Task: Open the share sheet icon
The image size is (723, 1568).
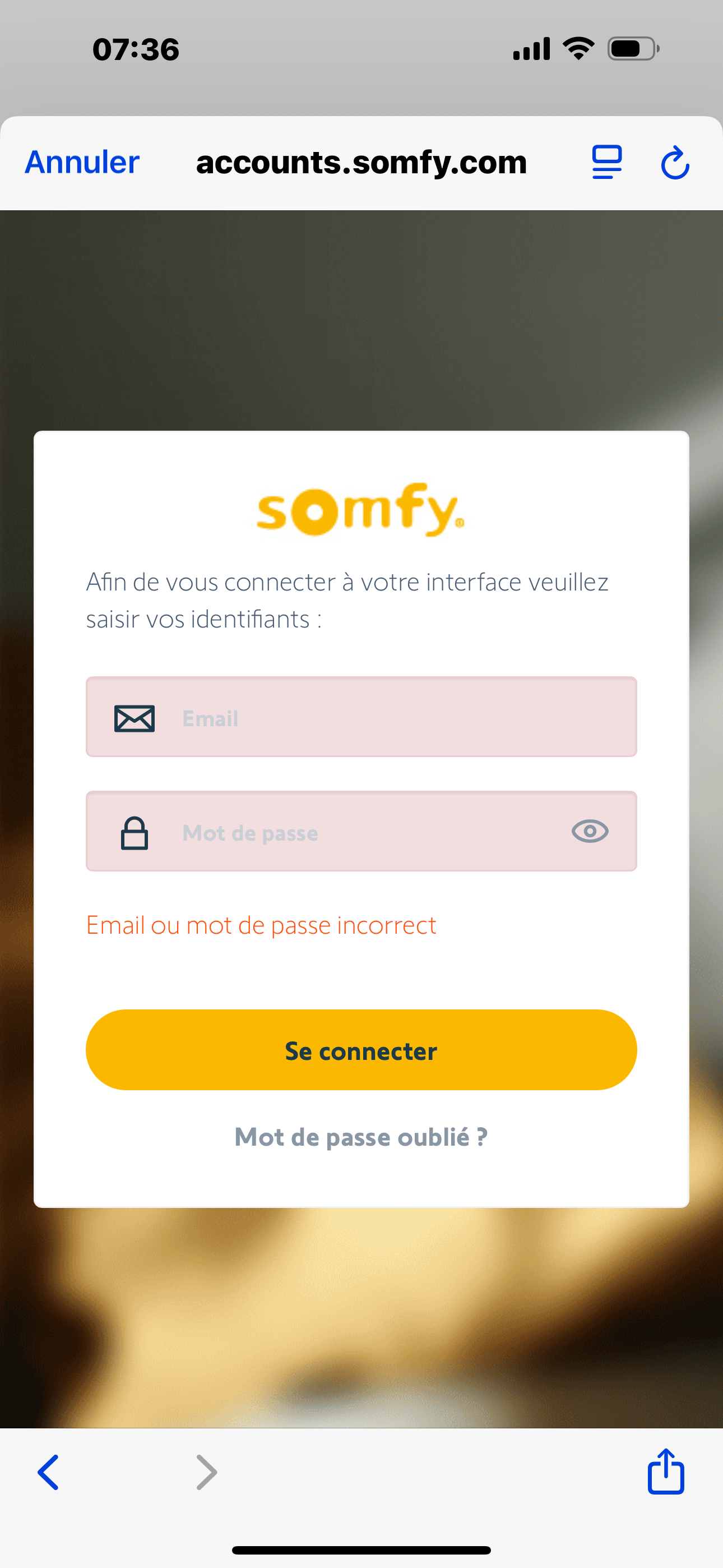Action: 666,1472
